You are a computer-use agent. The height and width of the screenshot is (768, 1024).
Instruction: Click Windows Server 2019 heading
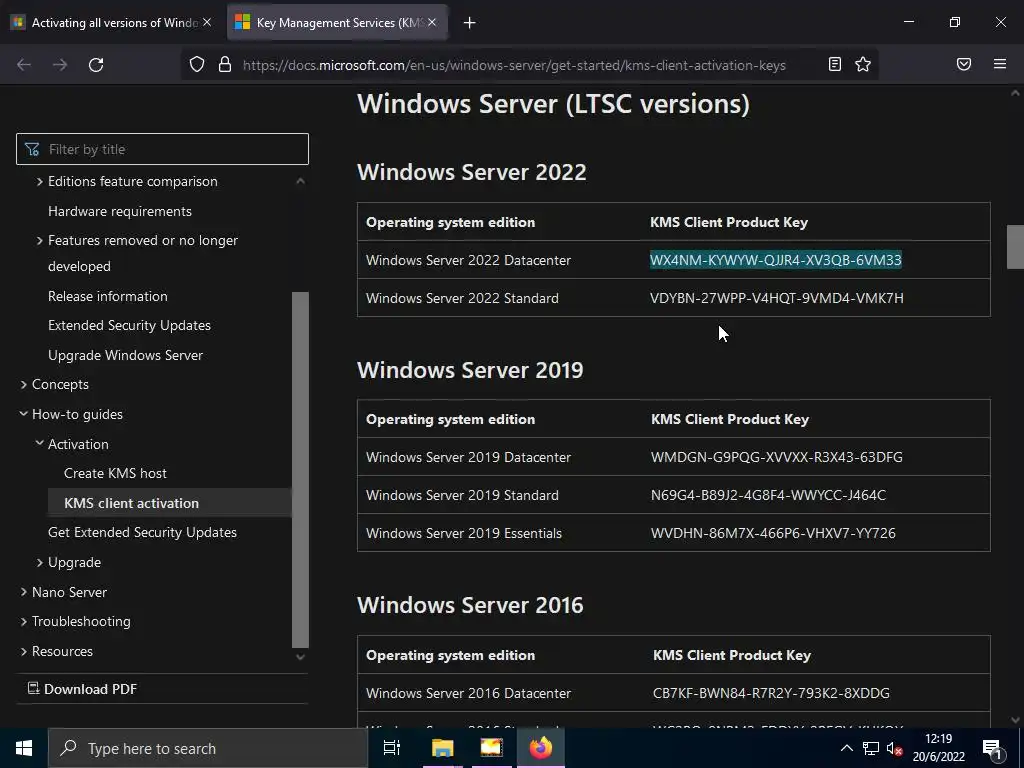tap(470, 370)
